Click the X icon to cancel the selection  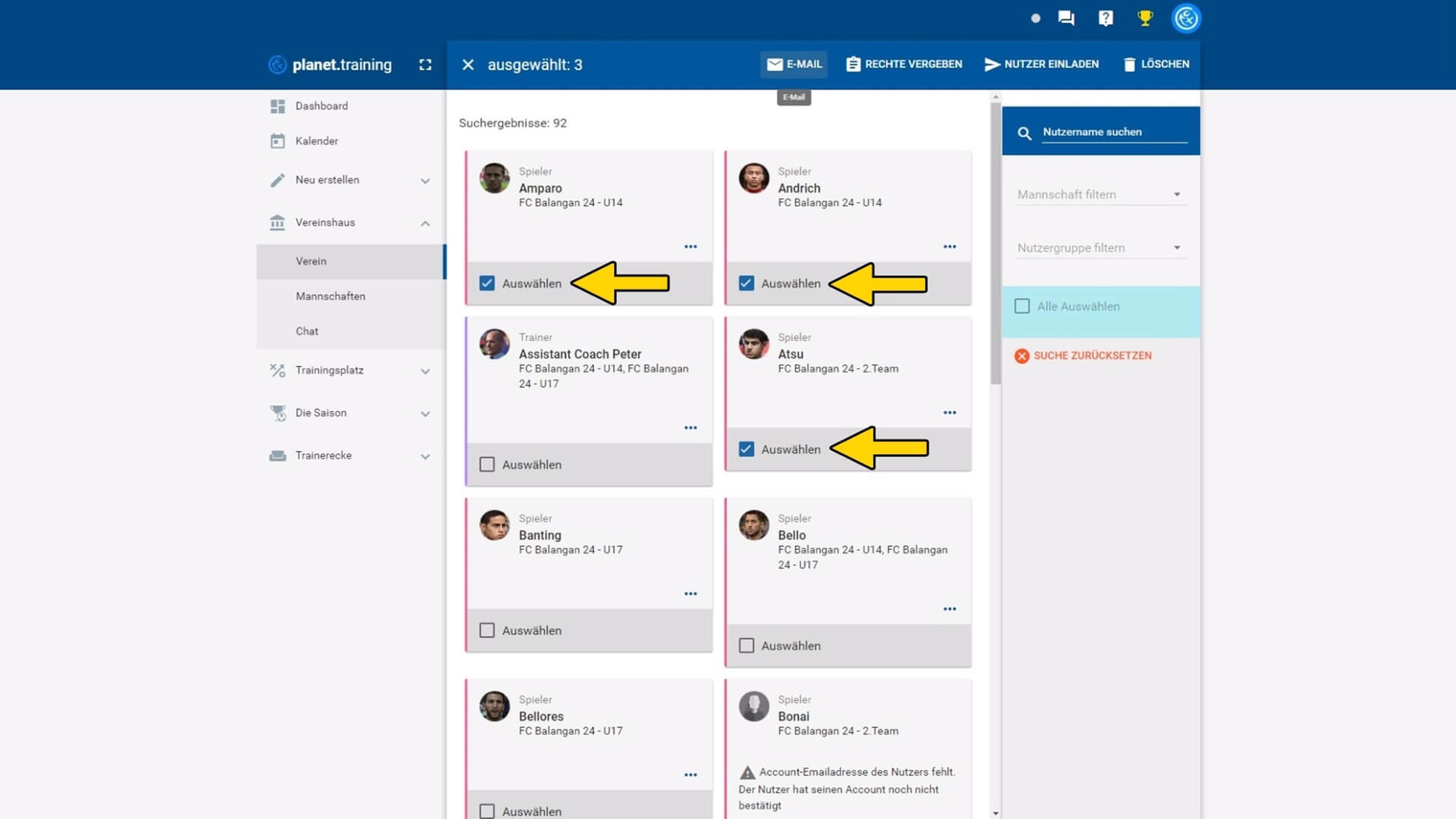tap(468, 65)
